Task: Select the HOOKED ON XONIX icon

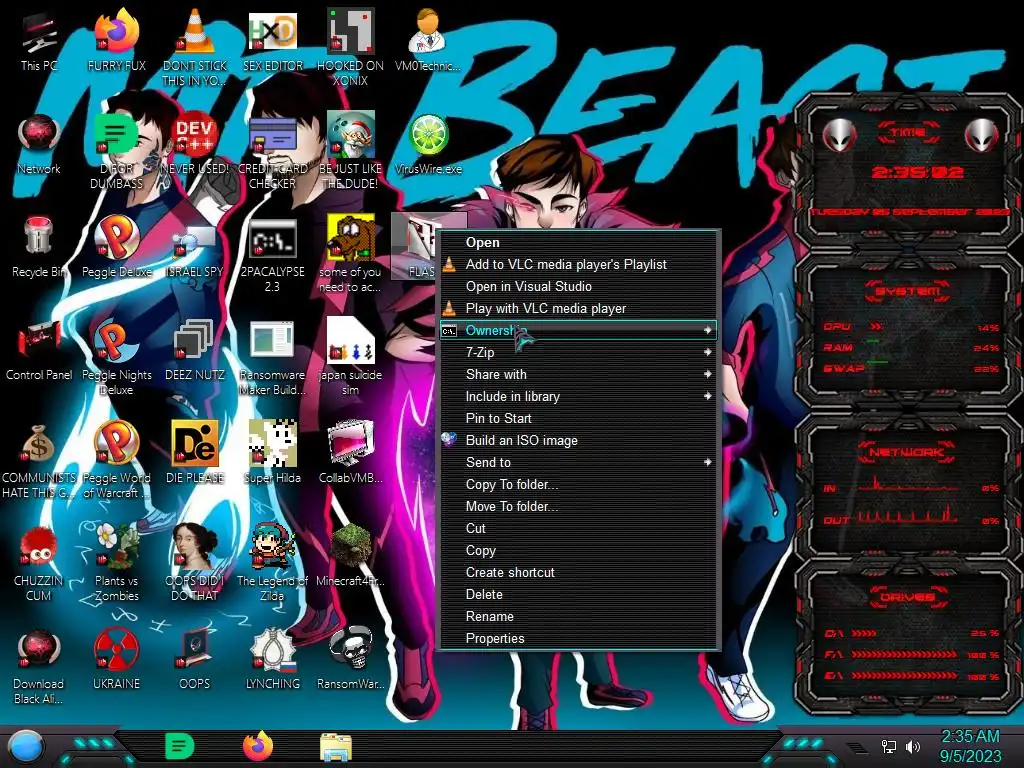Action: tap(350, 48)
